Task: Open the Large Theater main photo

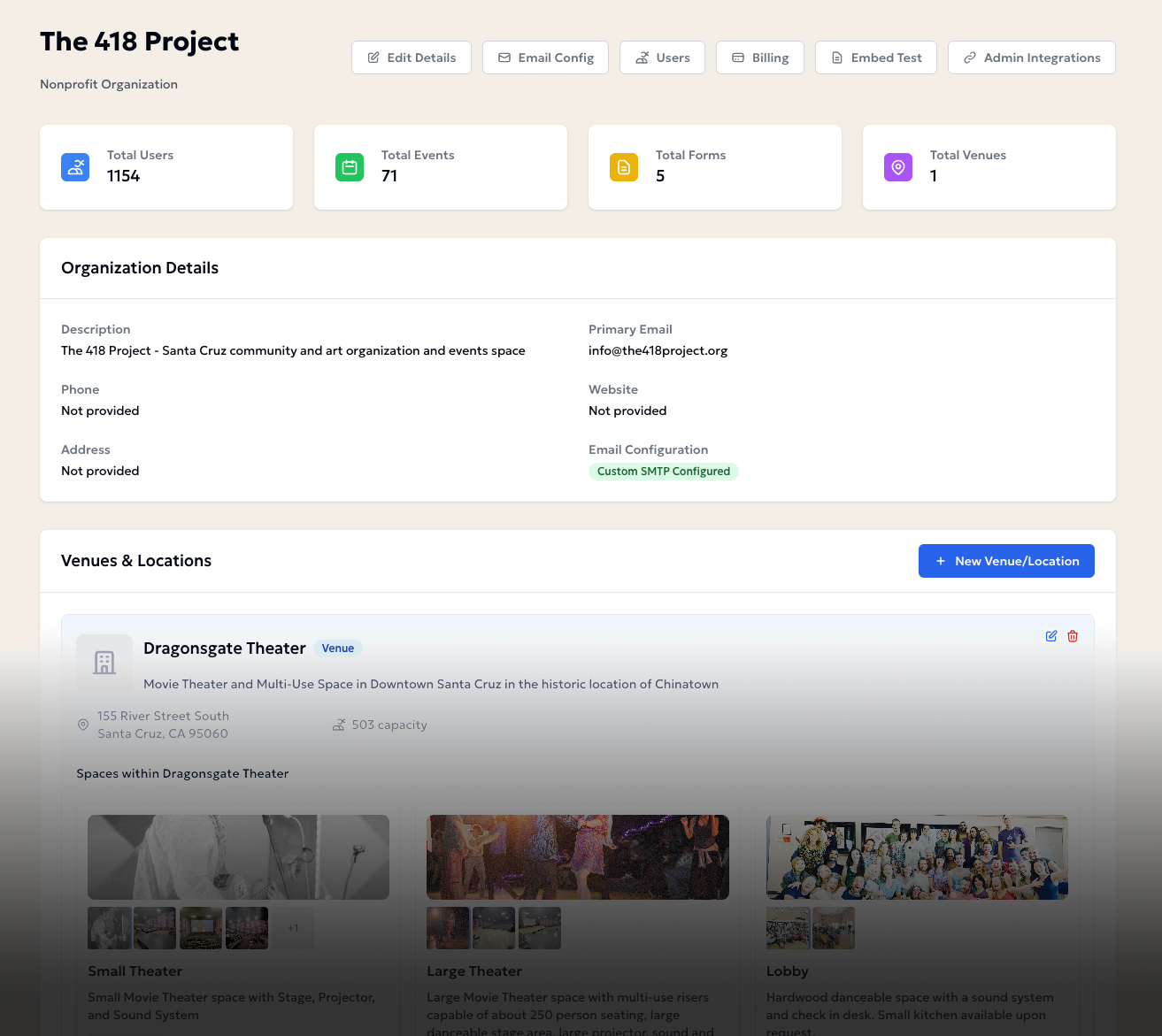Action: pyautogui.click(x=578, y=857)
